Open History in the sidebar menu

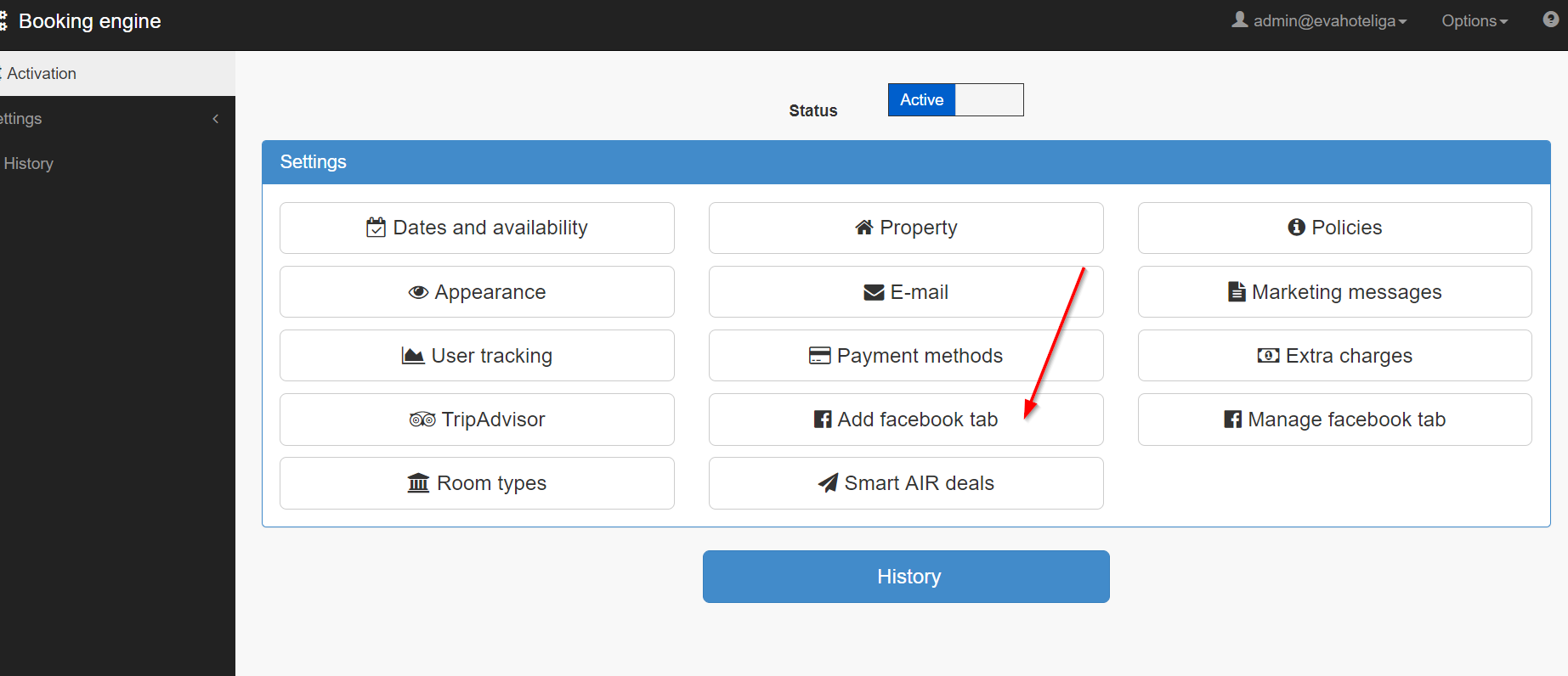[29, 164]
